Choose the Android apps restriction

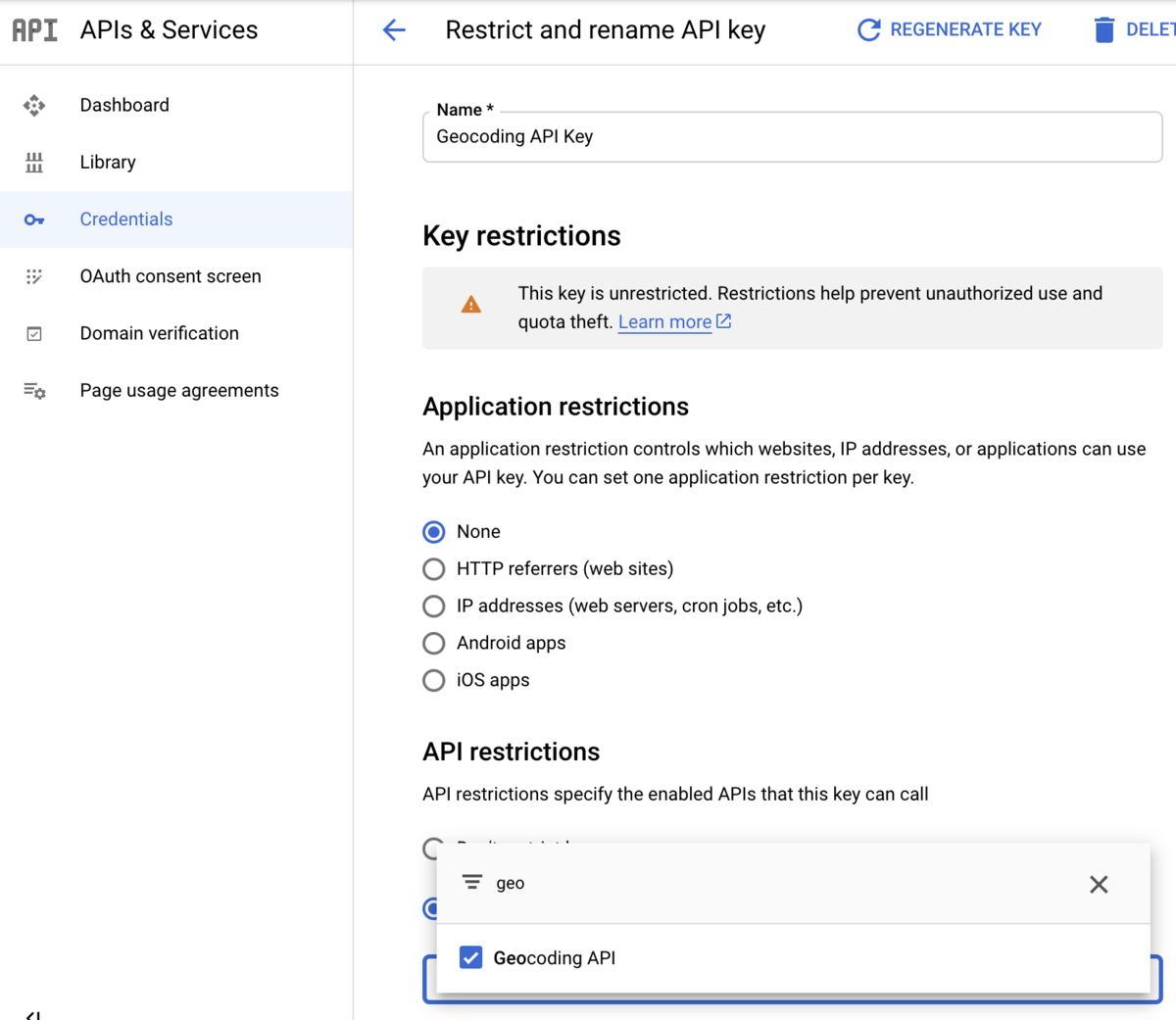coord(434,644)
